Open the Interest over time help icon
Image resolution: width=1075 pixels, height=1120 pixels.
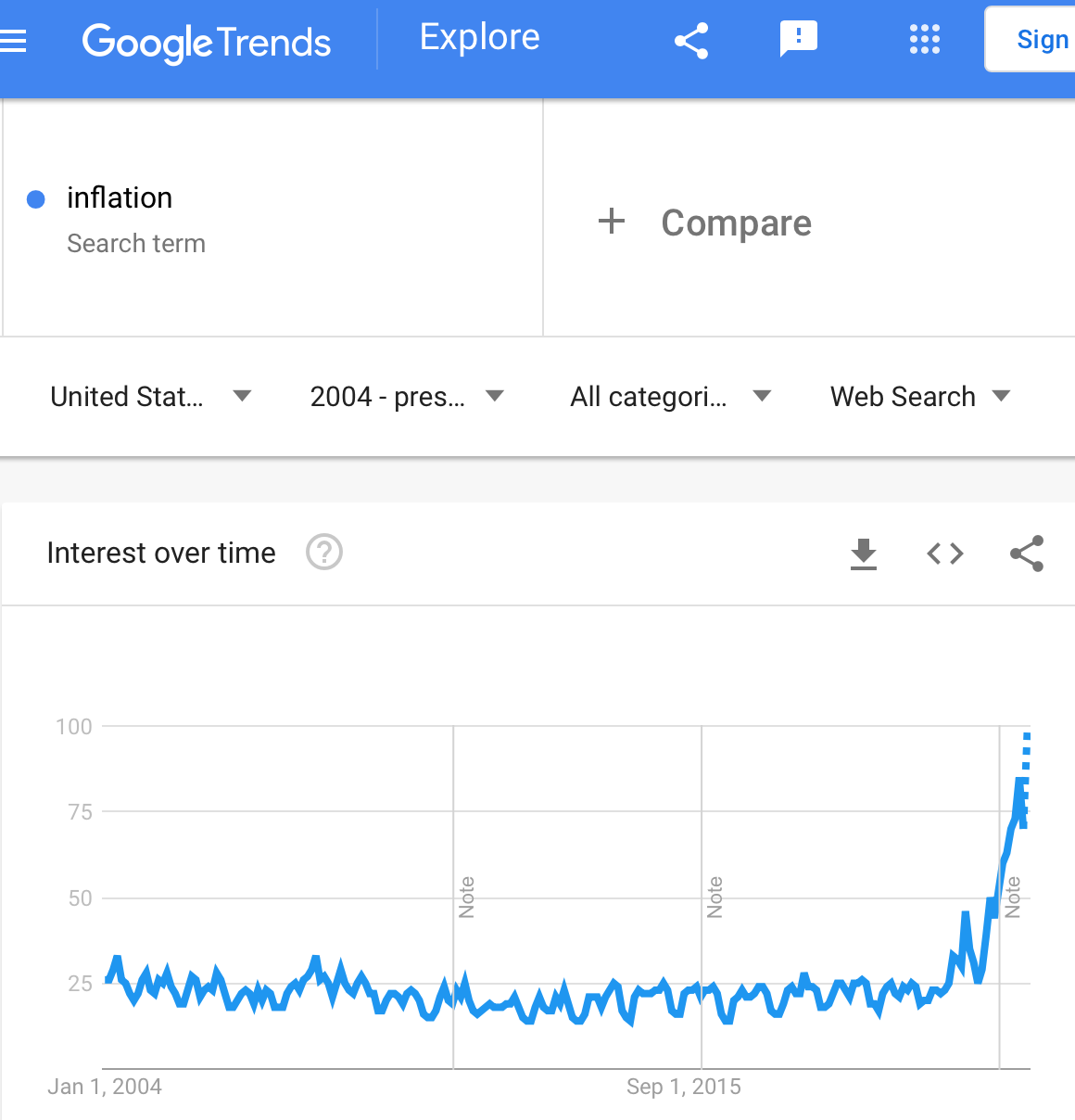[324, 552]
